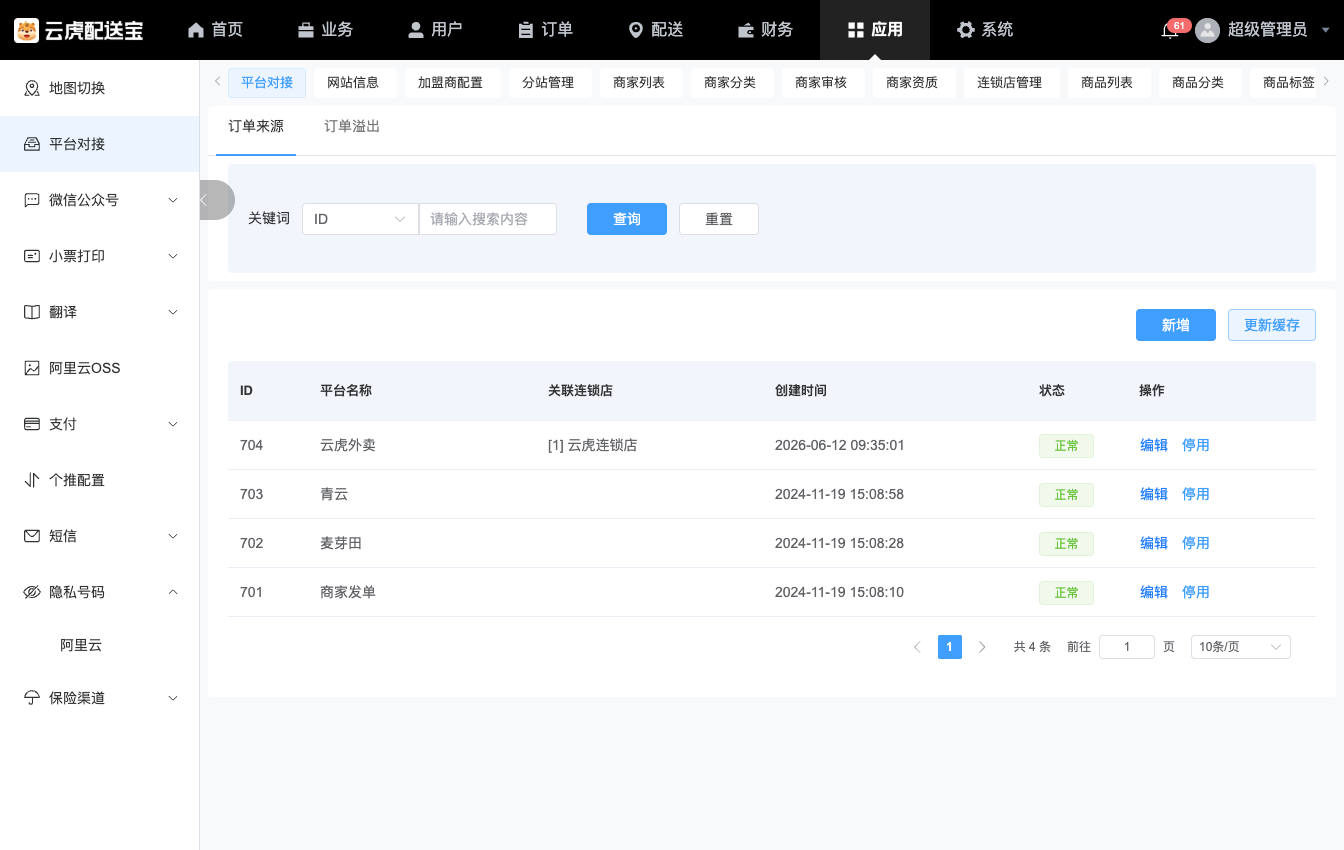Expand the 保险渠道 submenu chevron
Screen dimensions: 1344x850
point(173,698)
